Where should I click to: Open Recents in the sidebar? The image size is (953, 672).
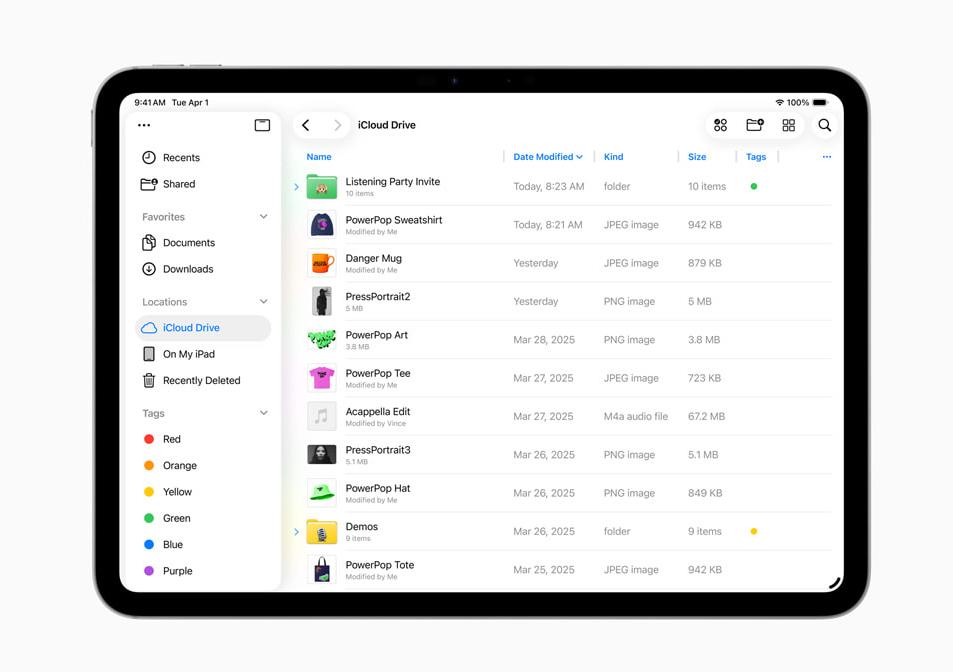tap(203, 157)
